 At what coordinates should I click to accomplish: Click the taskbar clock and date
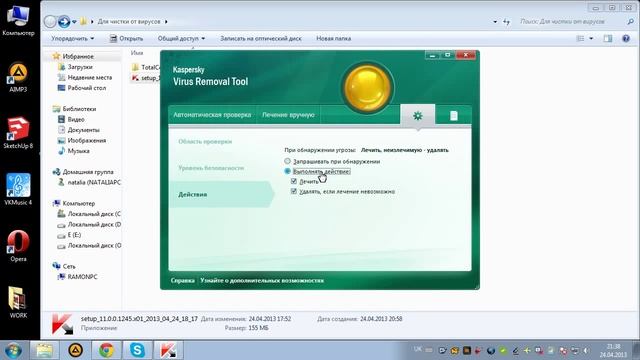pyautogui.click(x=613, y=351)
